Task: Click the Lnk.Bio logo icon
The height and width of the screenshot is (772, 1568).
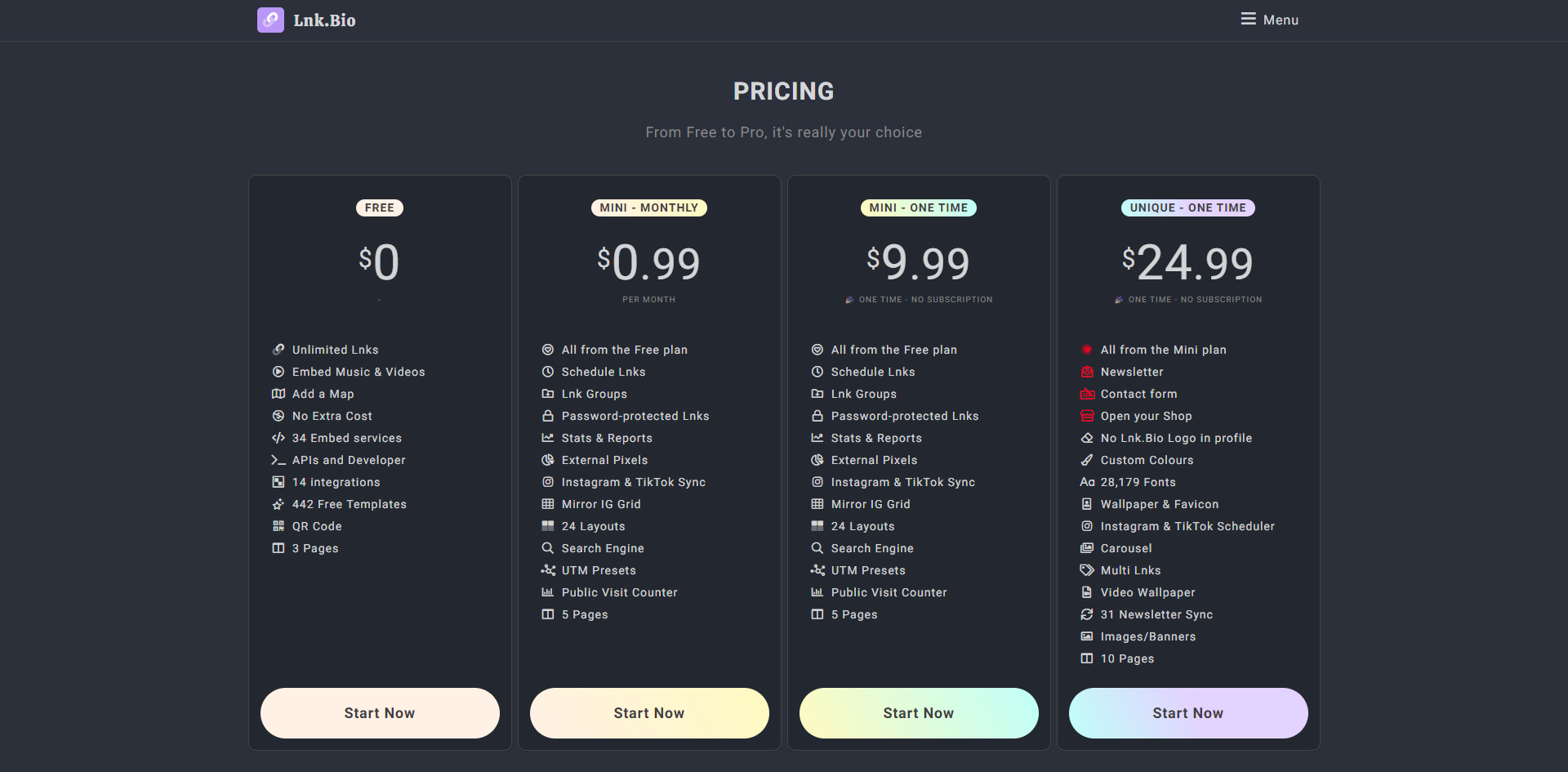Action: coord(270,20)
